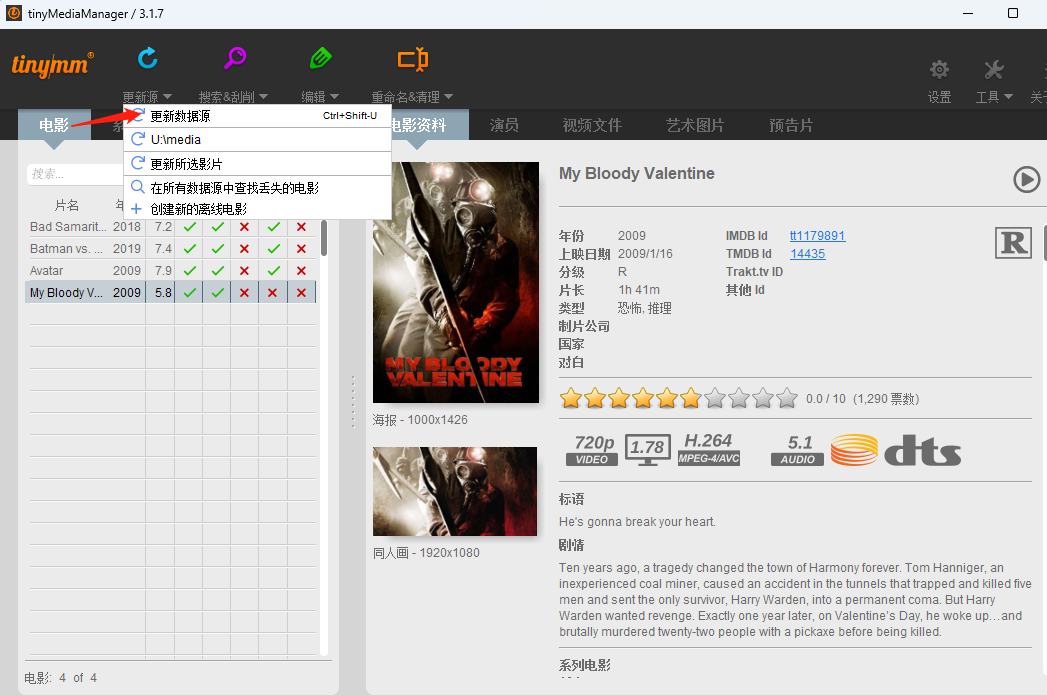This screenshot has width=1047, height=696.
Task: Switch to the 演员 tab
Action: 504,125
